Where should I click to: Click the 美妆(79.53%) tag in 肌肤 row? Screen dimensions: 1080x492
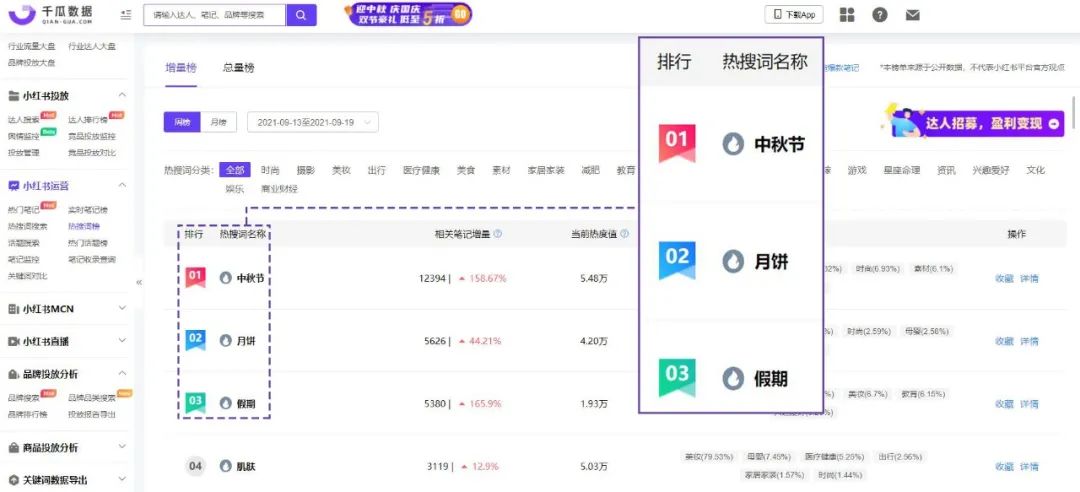coord(708,456)
